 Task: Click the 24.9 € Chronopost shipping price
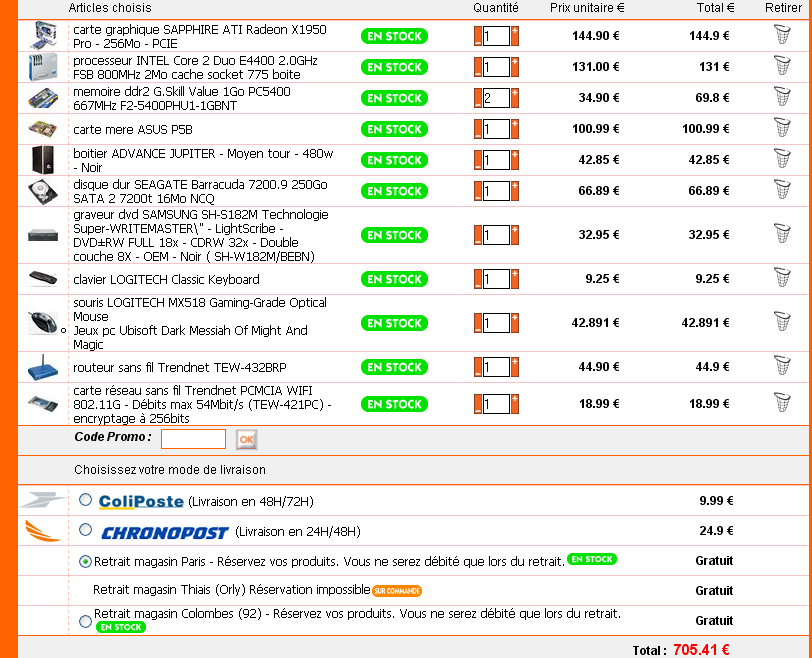pyautogui.click(x=716, y=531)
